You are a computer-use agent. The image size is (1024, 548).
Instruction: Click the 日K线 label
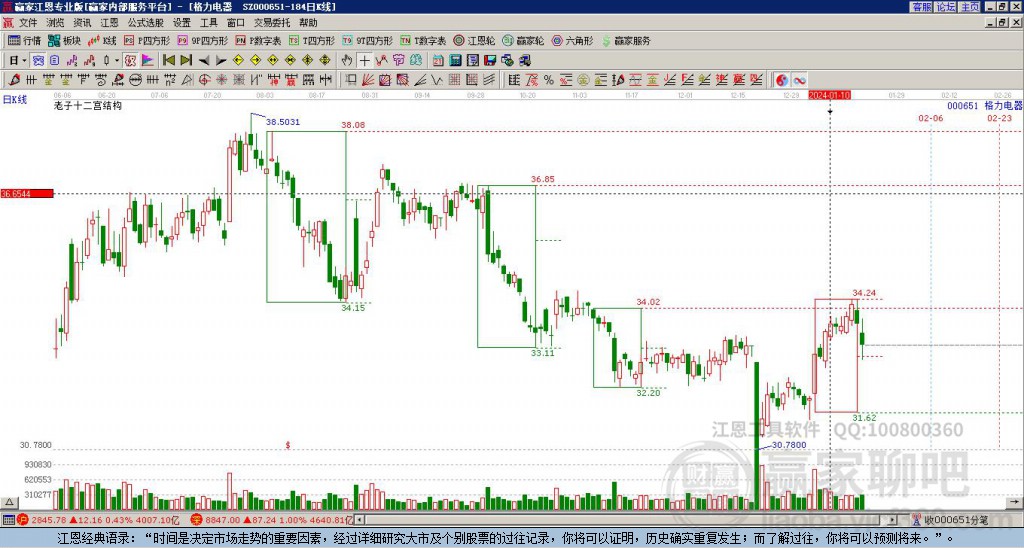(x=15, y=99)
